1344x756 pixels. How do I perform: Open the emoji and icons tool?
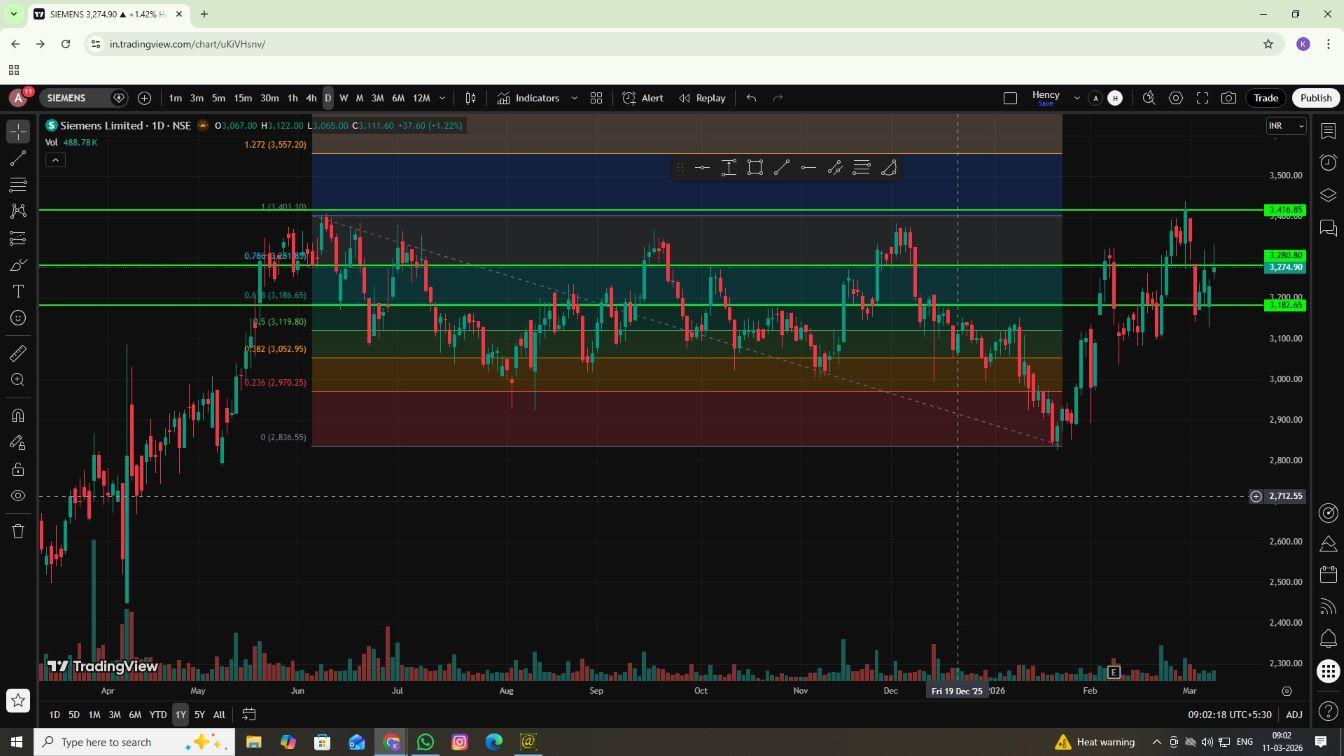click(x=18, y=318)
